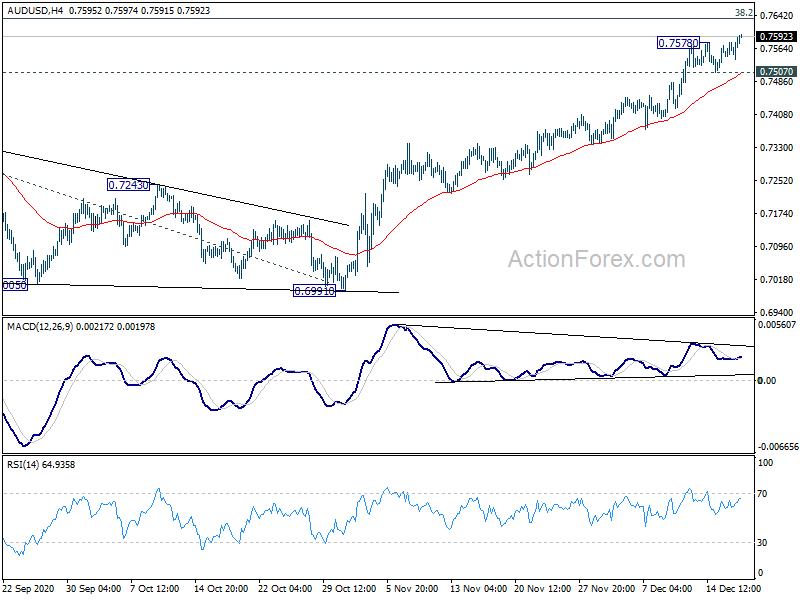Viewport: 800px width, 600px height.
Task: Click the MACD(12,26,9) indicator label
Action: (x=40, y=327)
